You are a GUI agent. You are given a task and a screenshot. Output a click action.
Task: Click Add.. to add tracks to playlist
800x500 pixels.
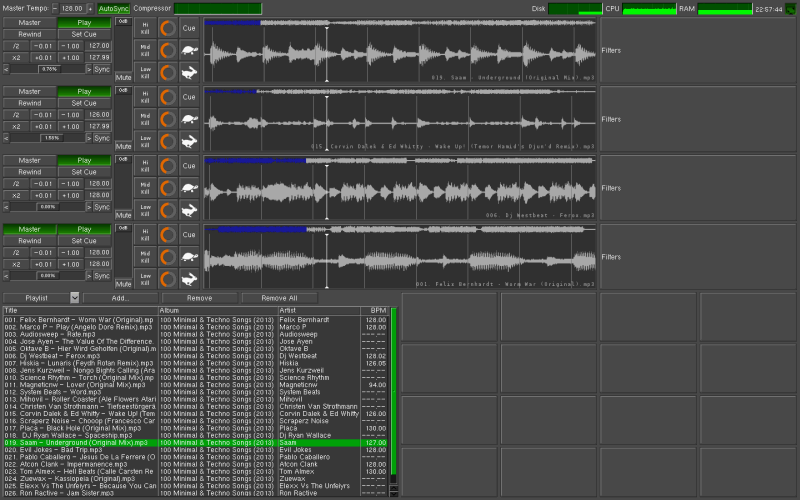click(120, 298)
